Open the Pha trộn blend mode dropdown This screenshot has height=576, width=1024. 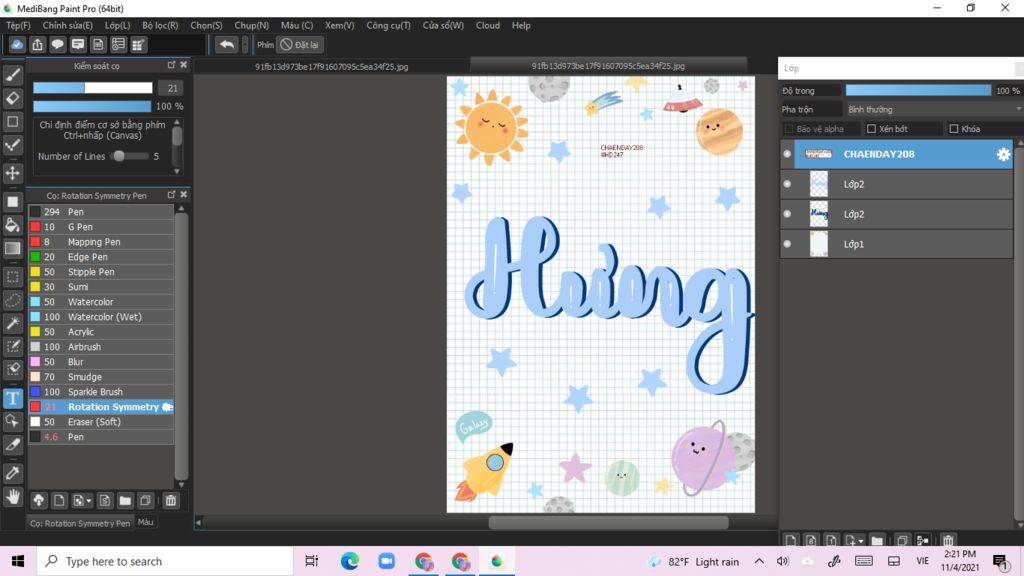(933, 109)
